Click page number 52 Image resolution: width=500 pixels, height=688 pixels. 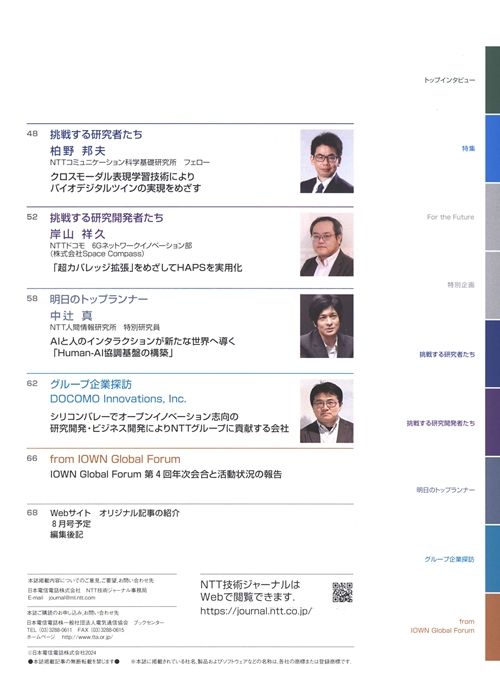[32, 217]
